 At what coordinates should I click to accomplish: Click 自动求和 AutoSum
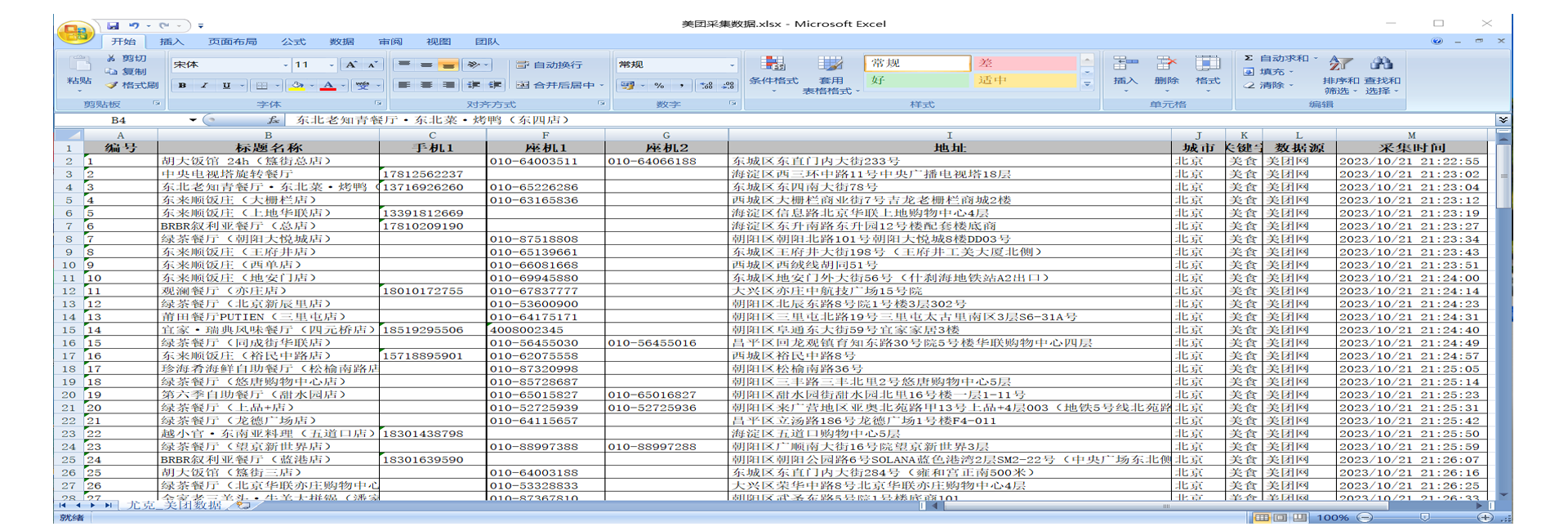[1281, 59]
